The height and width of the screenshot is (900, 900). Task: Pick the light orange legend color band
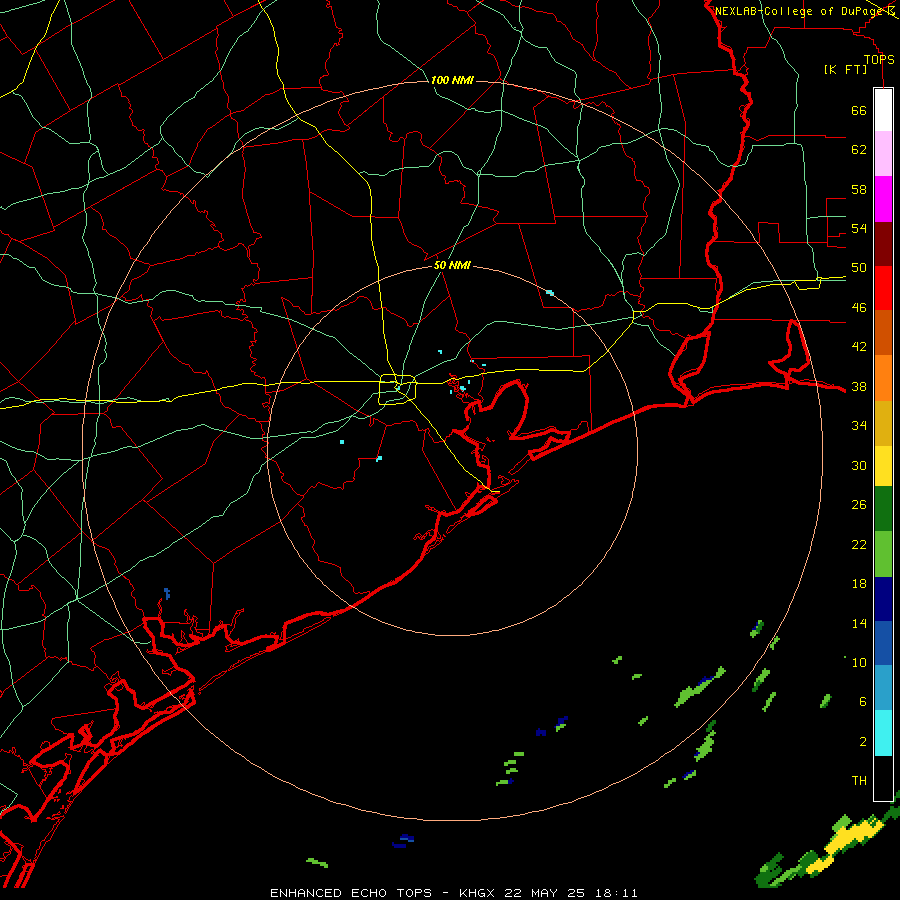[883, 378]
